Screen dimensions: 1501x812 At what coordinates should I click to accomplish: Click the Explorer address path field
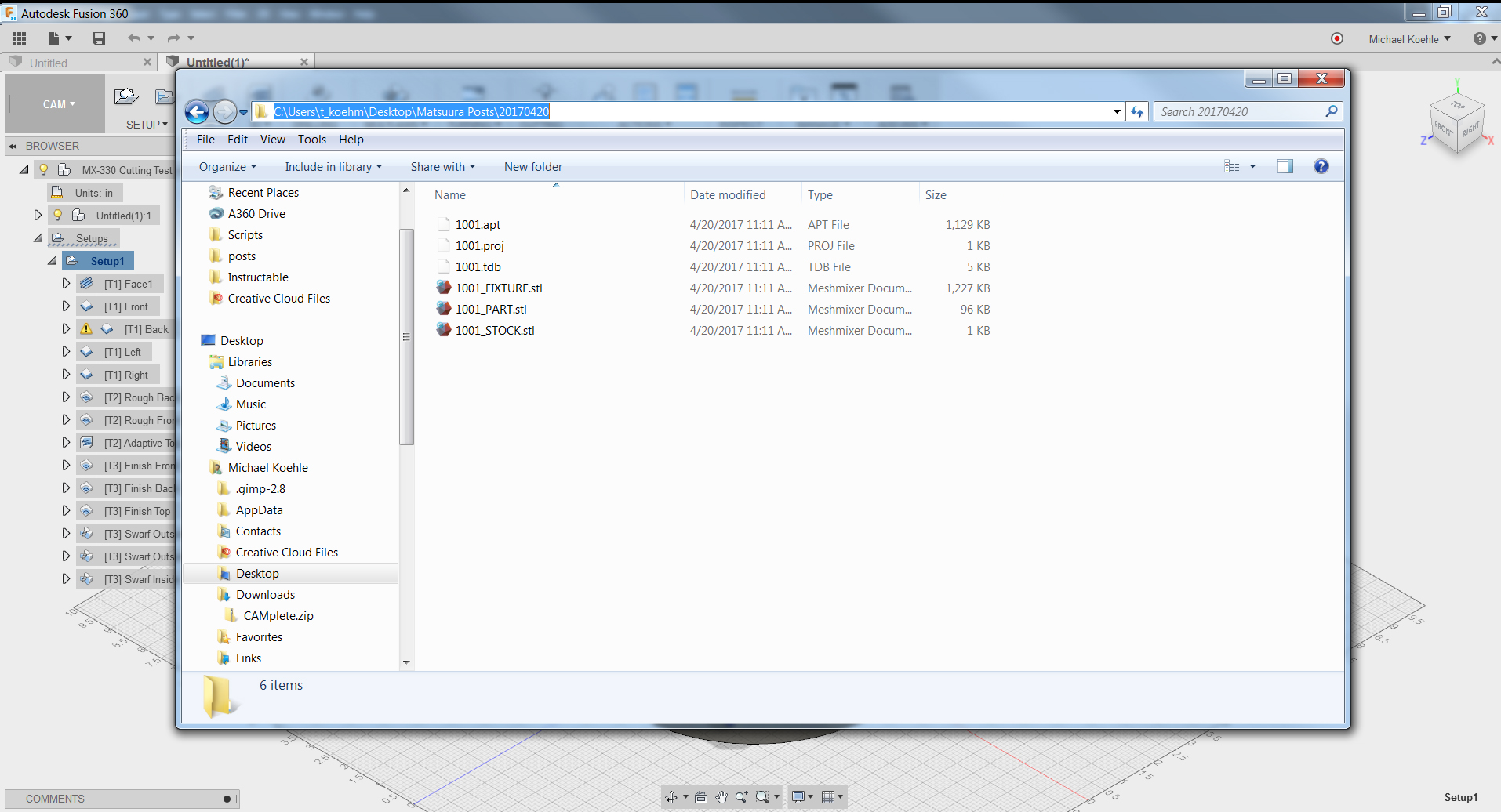pyautogui.click(x=682, y=112)
